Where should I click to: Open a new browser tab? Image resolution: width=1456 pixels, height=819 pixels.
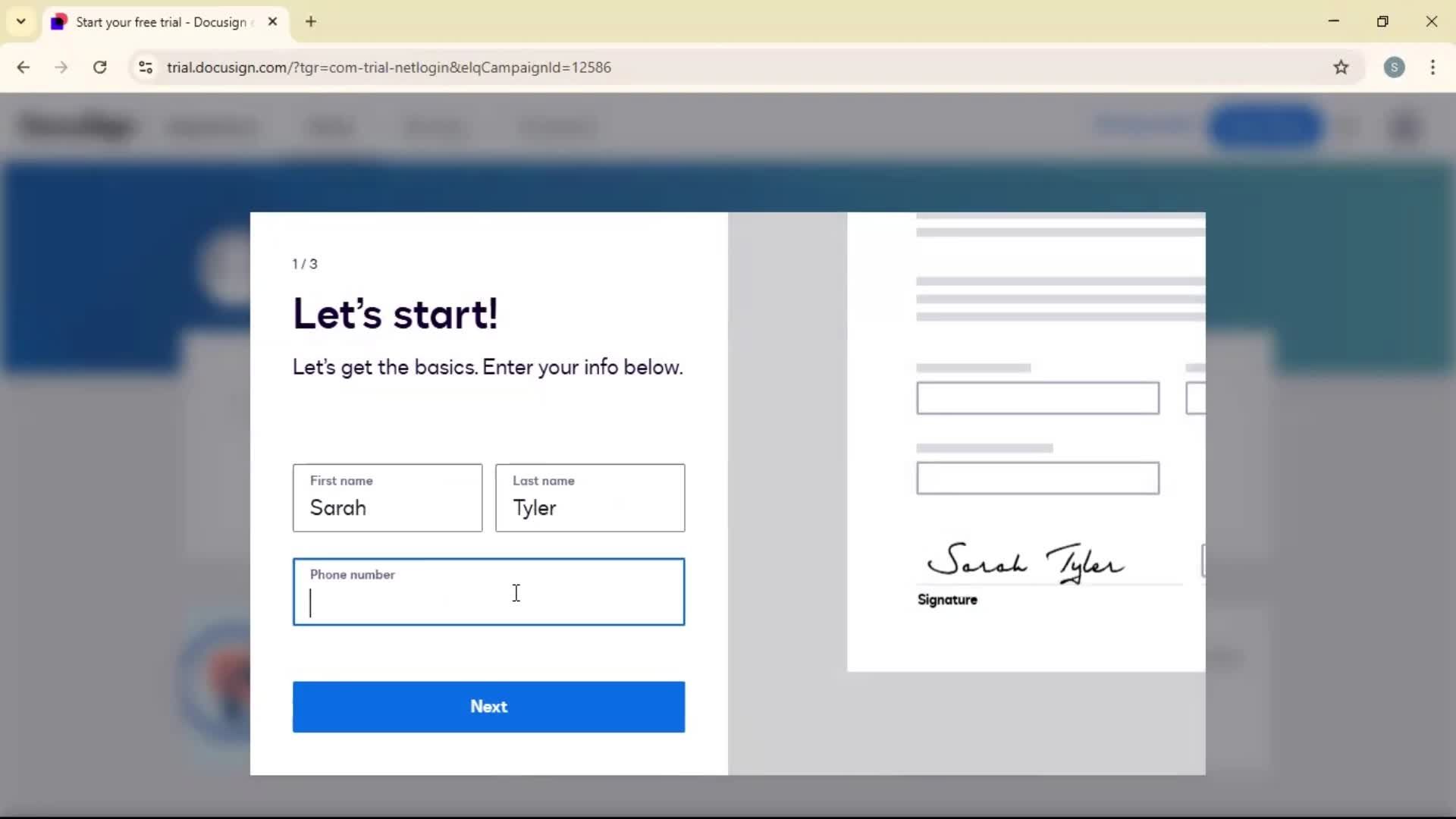pyautogui.click(x=311, y=22)
